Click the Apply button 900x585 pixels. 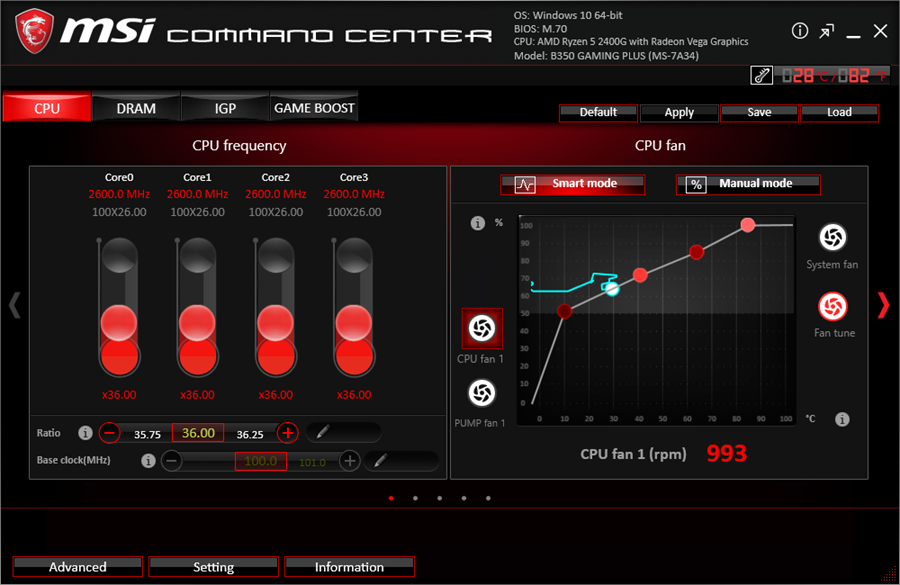coord(679,113)
